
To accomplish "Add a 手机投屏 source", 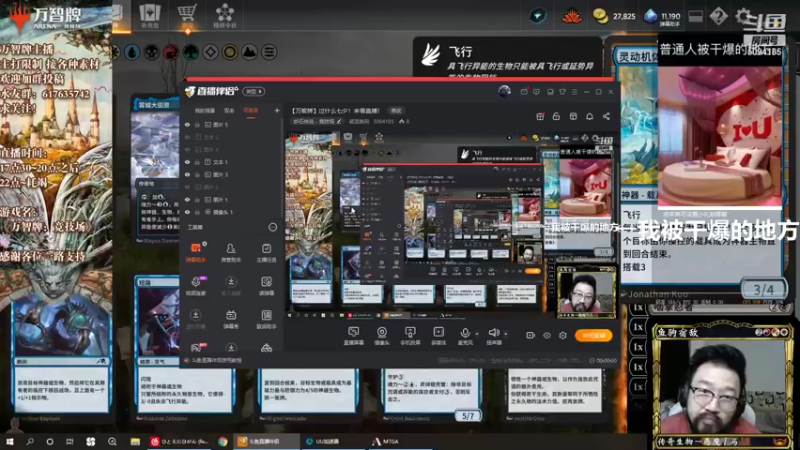I will [x=410, y=336].
